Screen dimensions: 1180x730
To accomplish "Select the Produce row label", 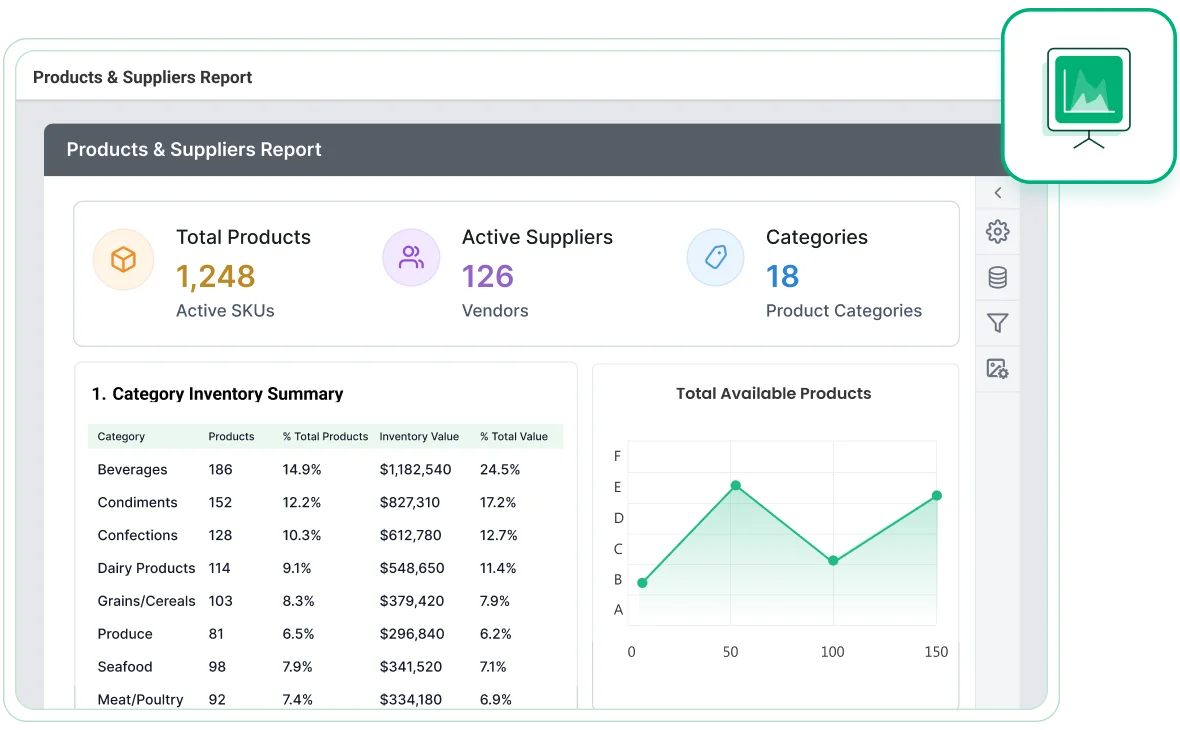I will tap(125, 634).
